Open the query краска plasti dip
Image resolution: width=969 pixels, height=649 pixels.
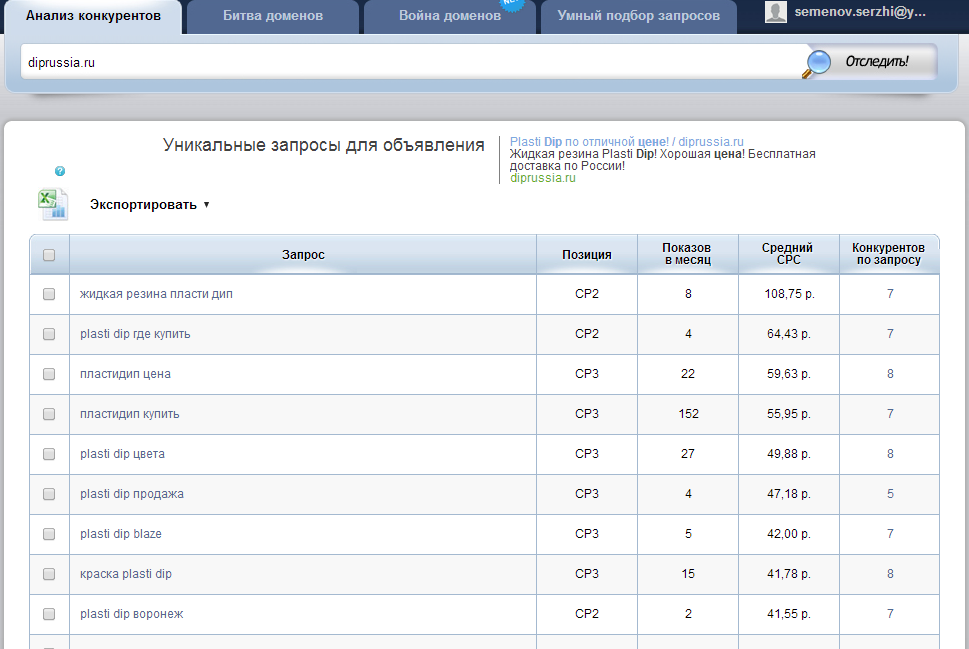[126, 574]
